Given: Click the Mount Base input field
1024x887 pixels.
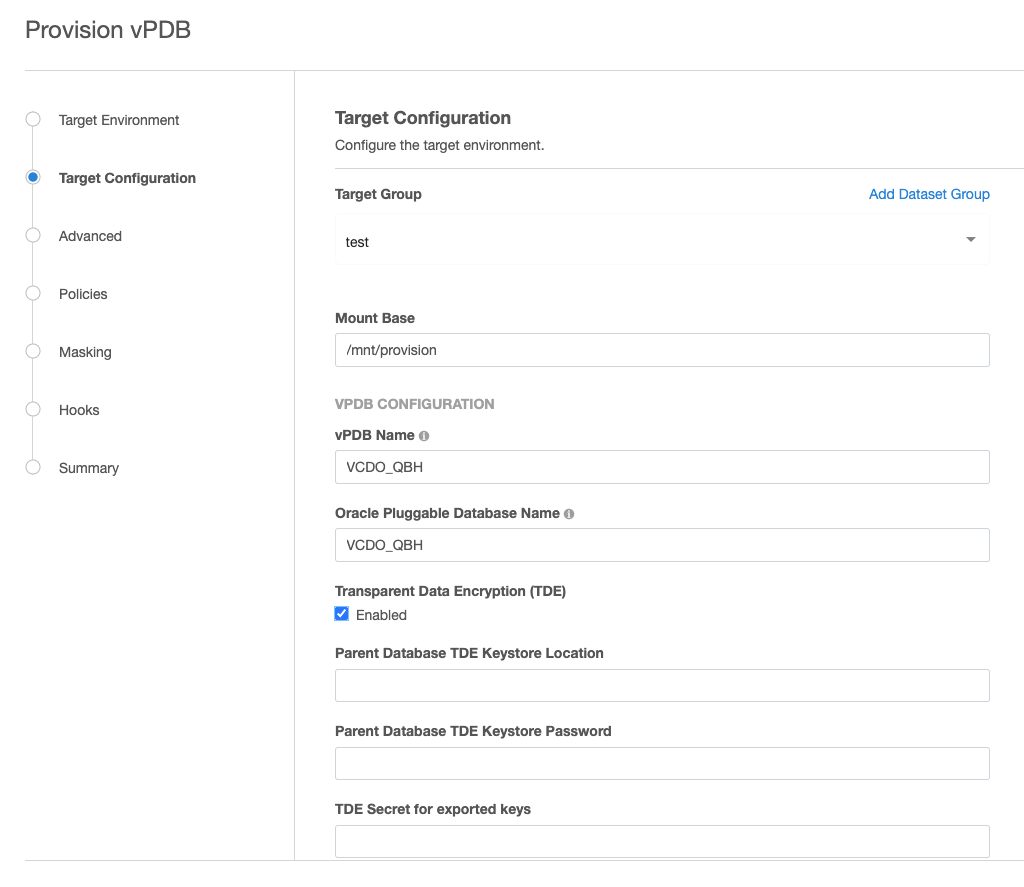Looking at the screenshot, I should 661,350.
